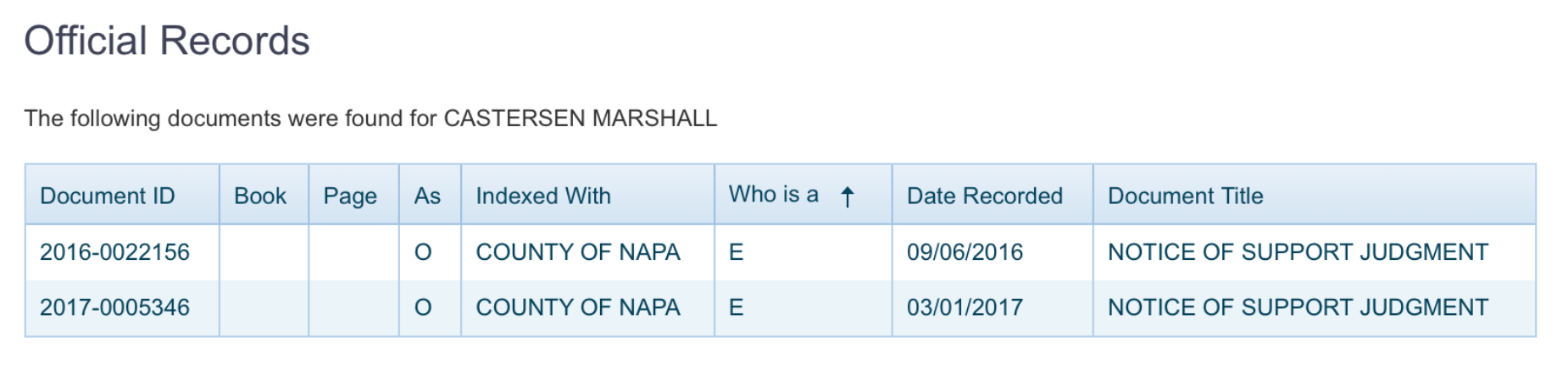Click the E value in the 2017 row

click(x=736, y=307)
